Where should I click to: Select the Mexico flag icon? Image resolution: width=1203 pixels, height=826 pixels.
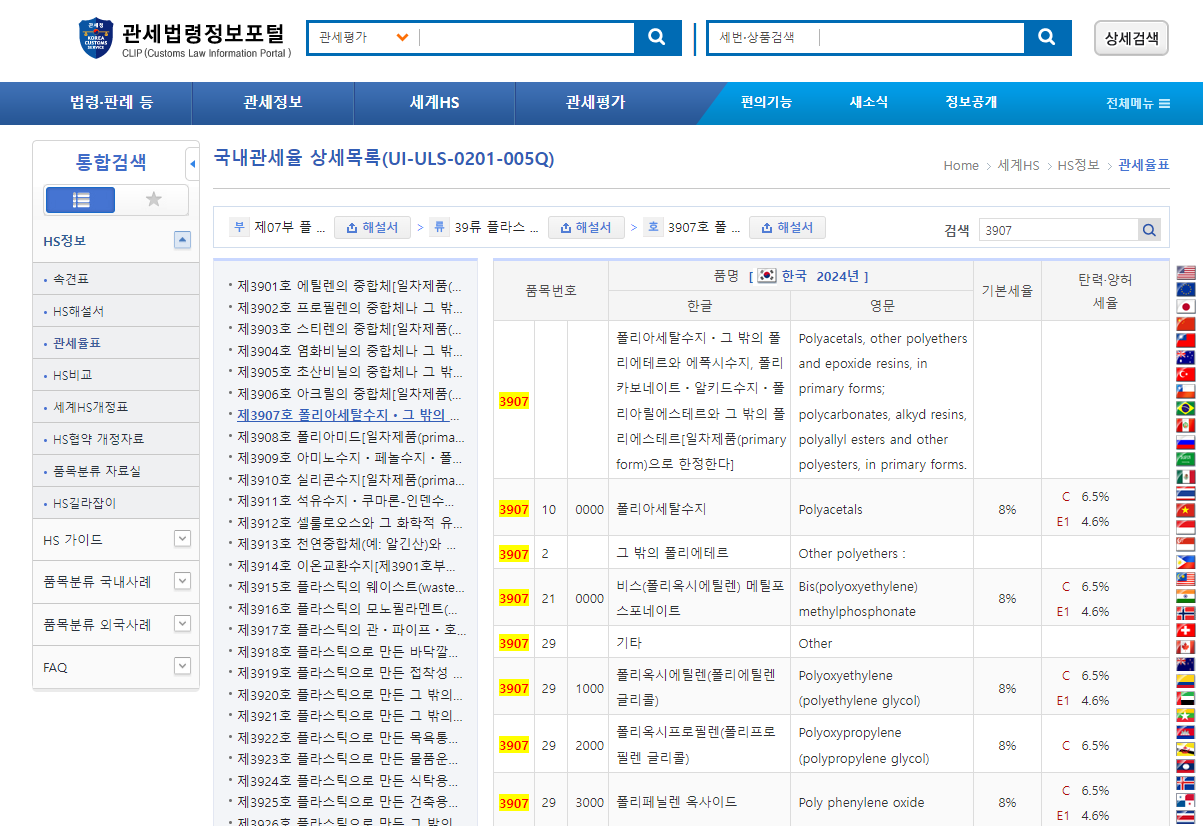[x=1186, y=476]
